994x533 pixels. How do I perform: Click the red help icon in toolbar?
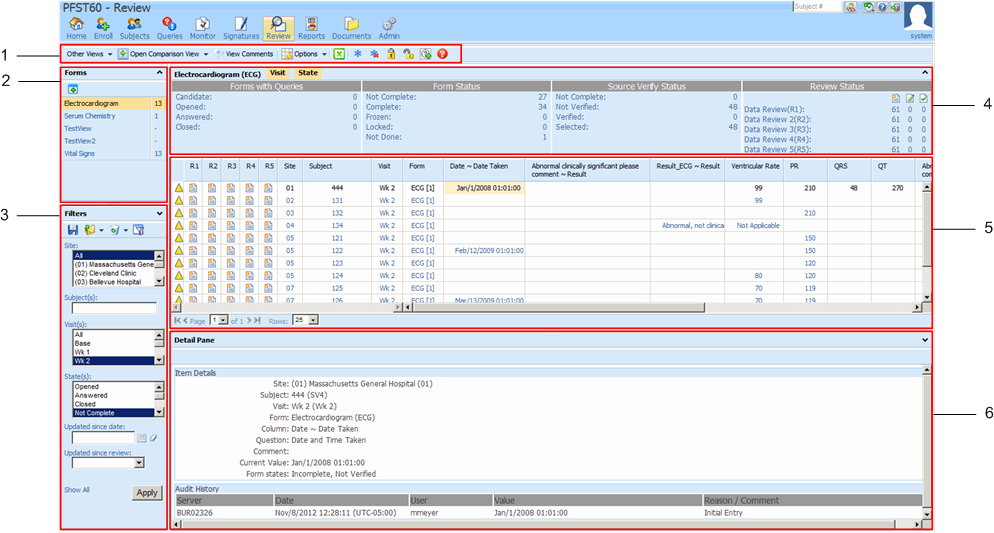pyautogui.click(x=442, y=53)
